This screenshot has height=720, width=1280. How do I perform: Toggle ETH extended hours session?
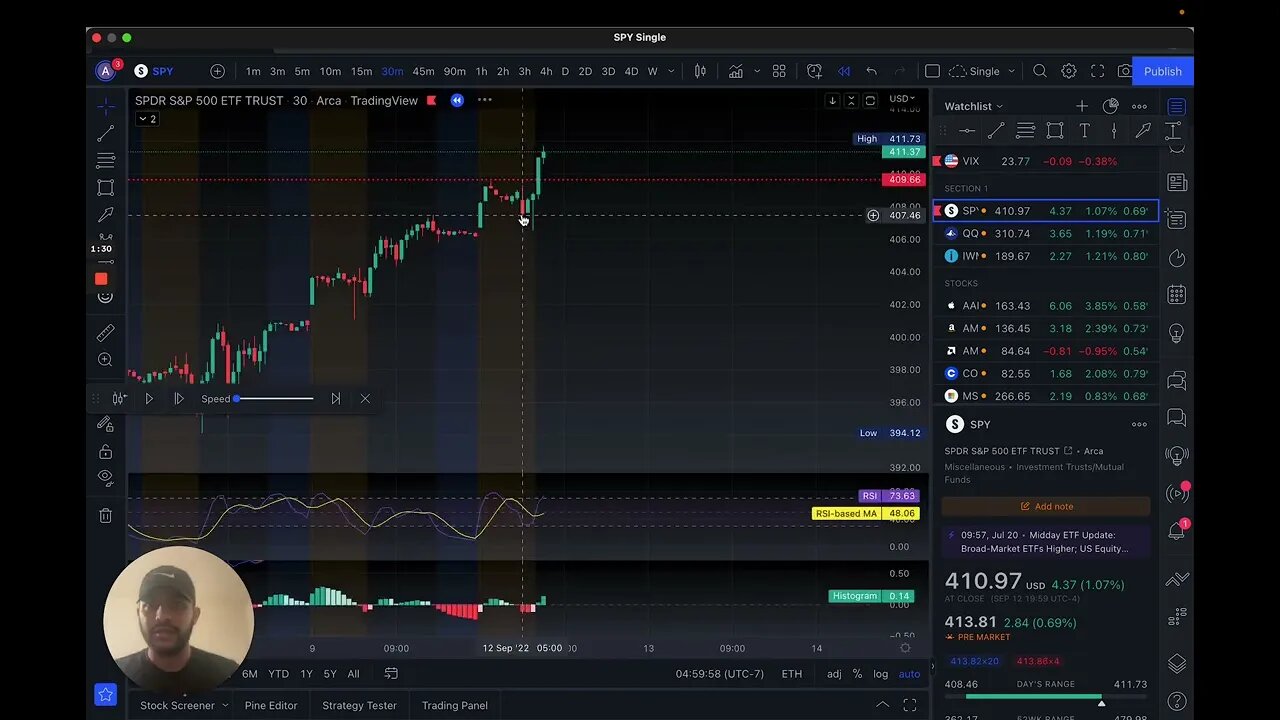pos(791,674)
